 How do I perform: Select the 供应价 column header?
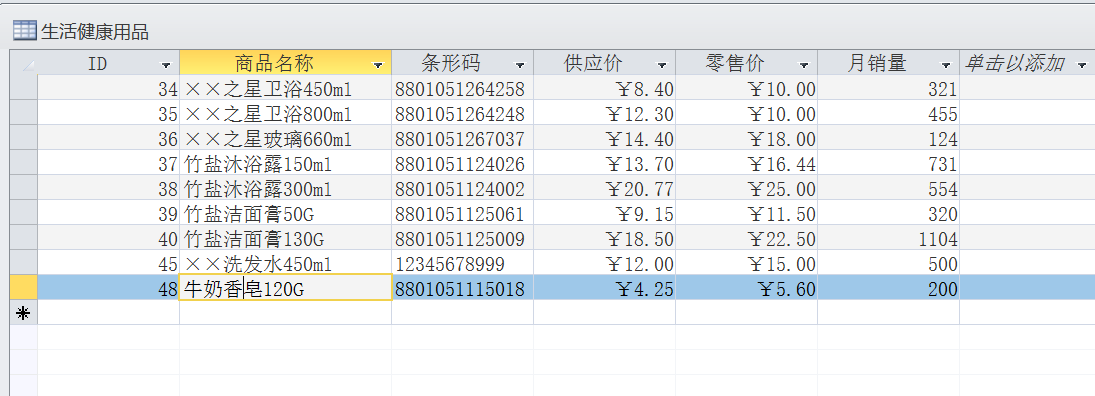coord(604,63)
